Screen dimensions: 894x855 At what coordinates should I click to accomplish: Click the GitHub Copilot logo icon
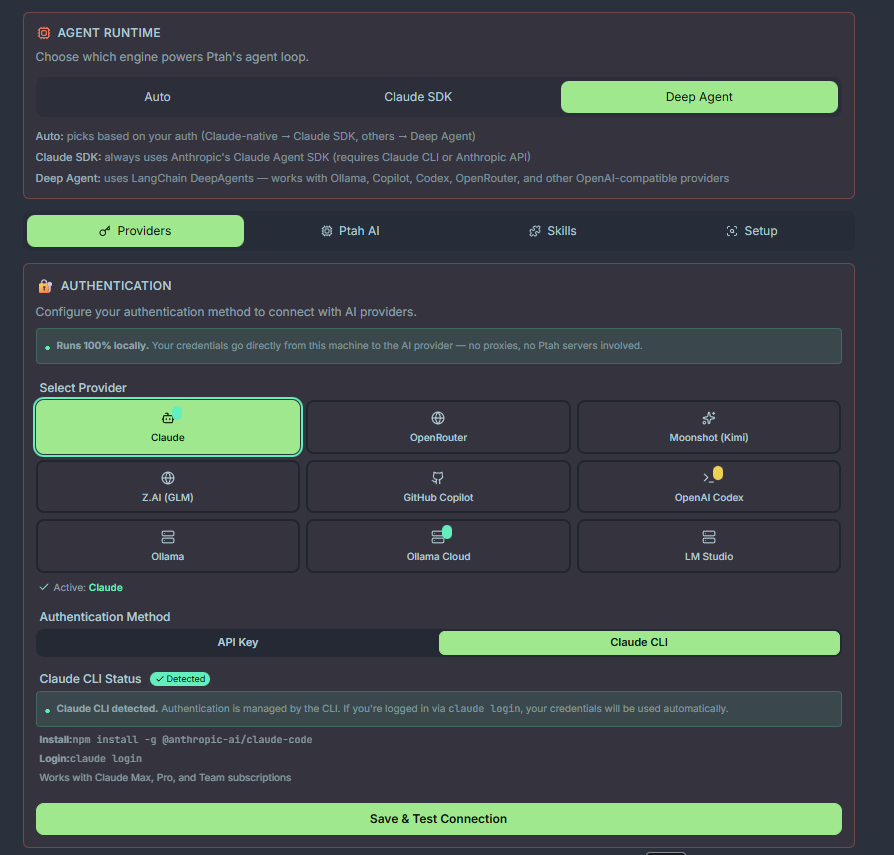(438, 478)
